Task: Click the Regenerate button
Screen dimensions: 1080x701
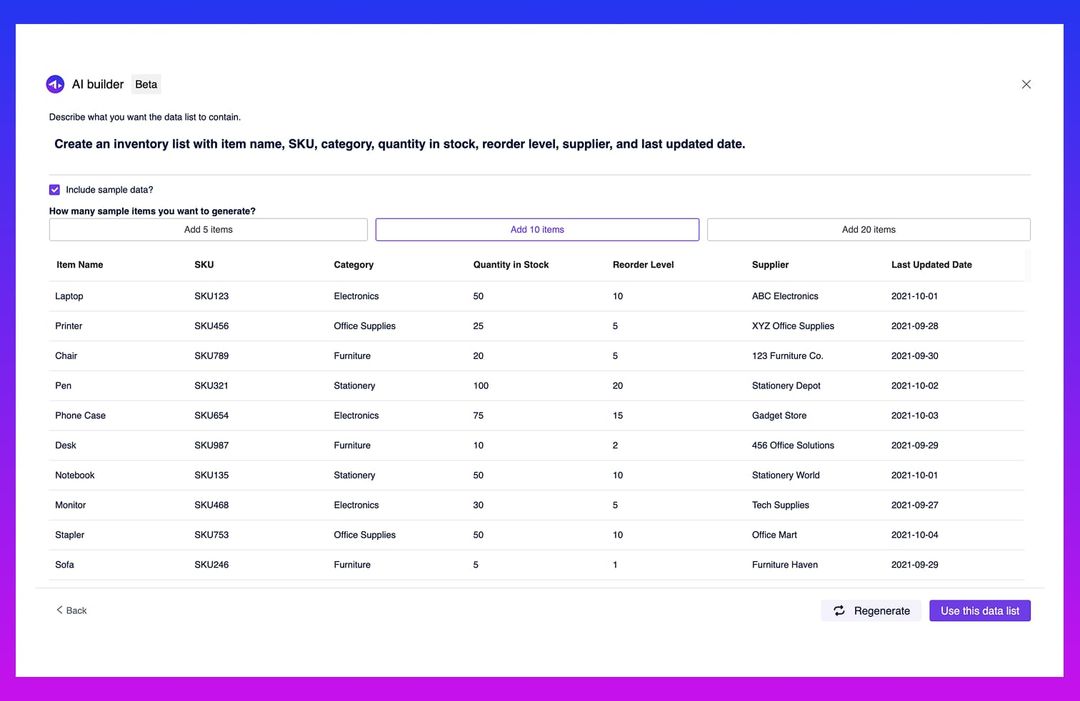Action: pos(871,610)
